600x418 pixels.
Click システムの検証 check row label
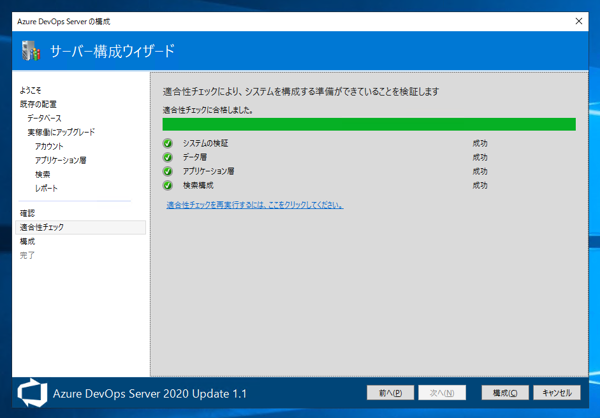pyautogui.click(x=205, y=144)
